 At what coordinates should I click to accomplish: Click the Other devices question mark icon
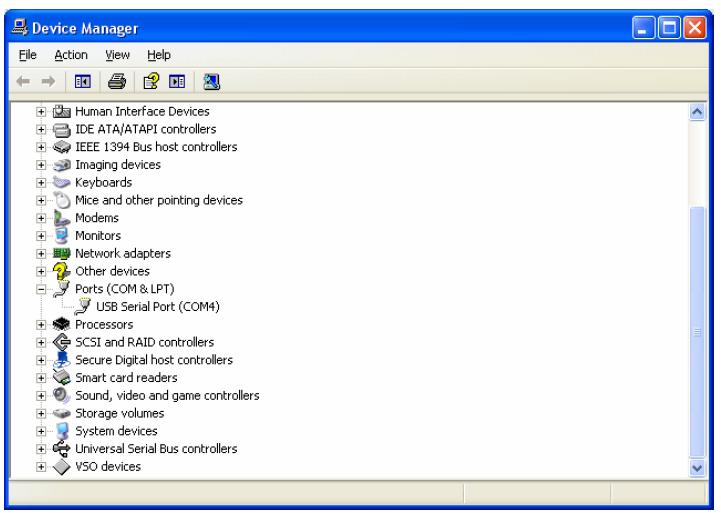coord(62,271)
